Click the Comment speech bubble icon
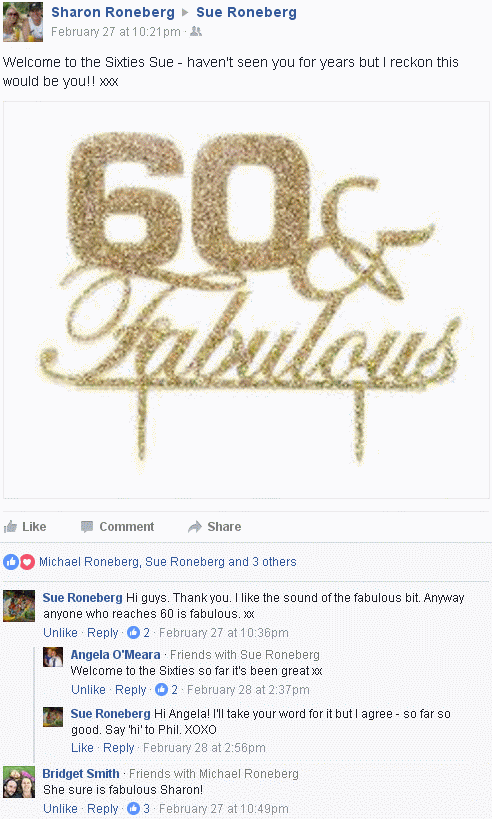The height and width of the screenshot is (819, 492). pyautogui.click(x=87, y=526)
